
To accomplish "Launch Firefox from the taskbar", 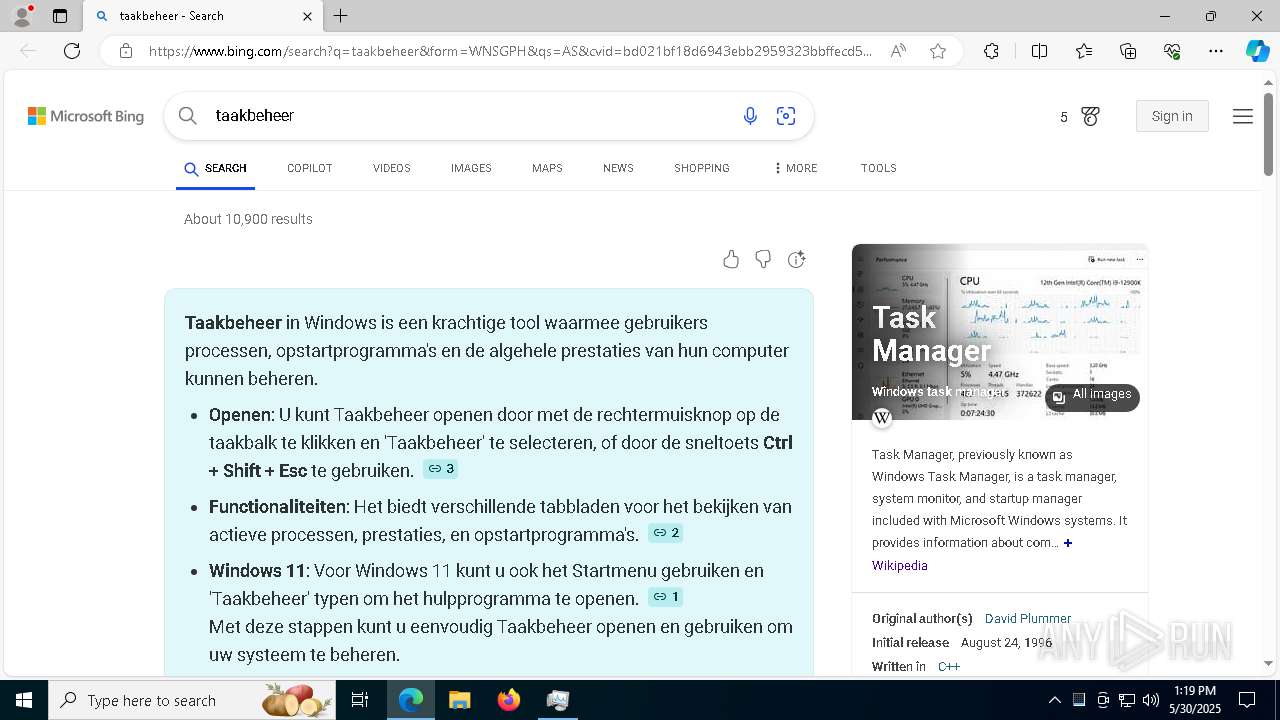I will 509,700.
